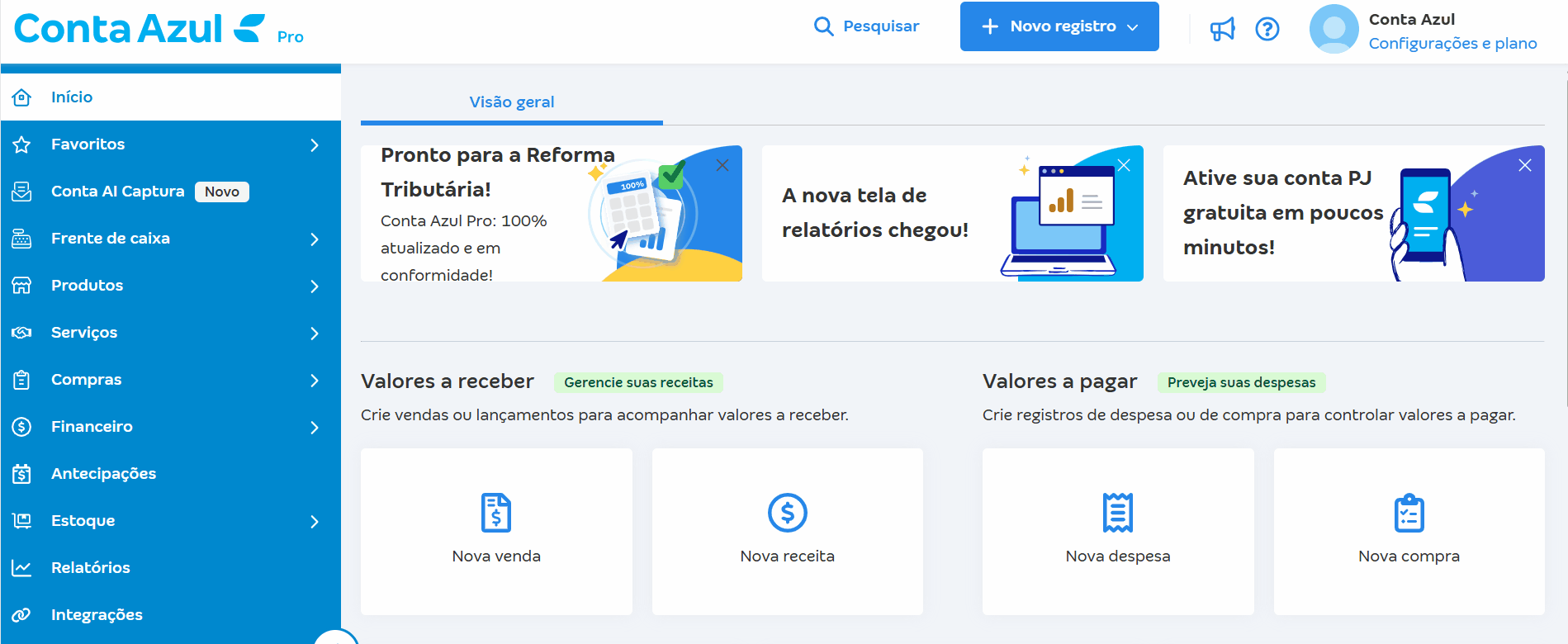Click the Novo badge
The width and height of the screenshot is (1568, 644).
222,192
